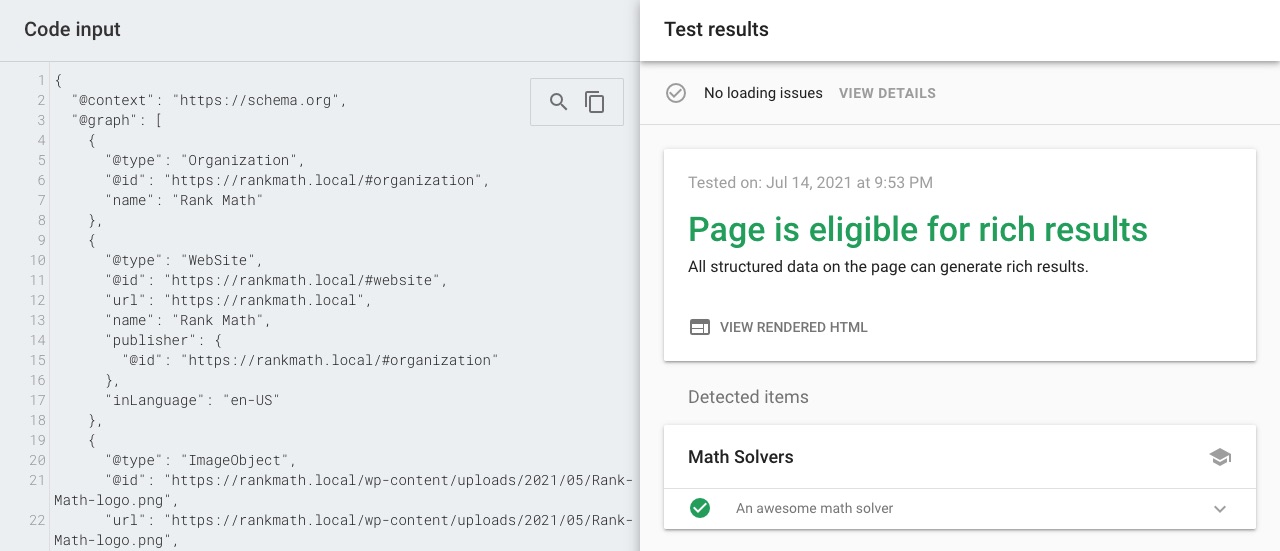Click the Math Solvers section heading

tap(740, 457)
